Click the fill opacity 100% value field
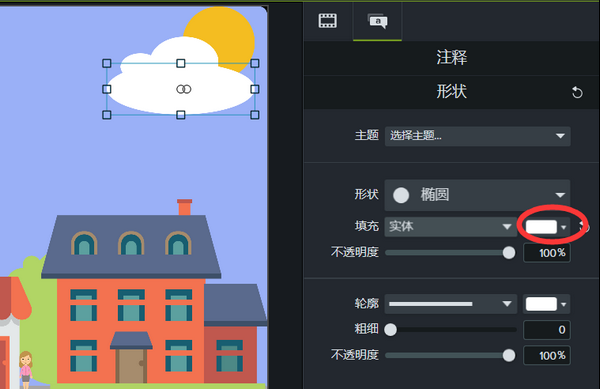The height and width of the screenshot is (389, 600). coord(547,253)
